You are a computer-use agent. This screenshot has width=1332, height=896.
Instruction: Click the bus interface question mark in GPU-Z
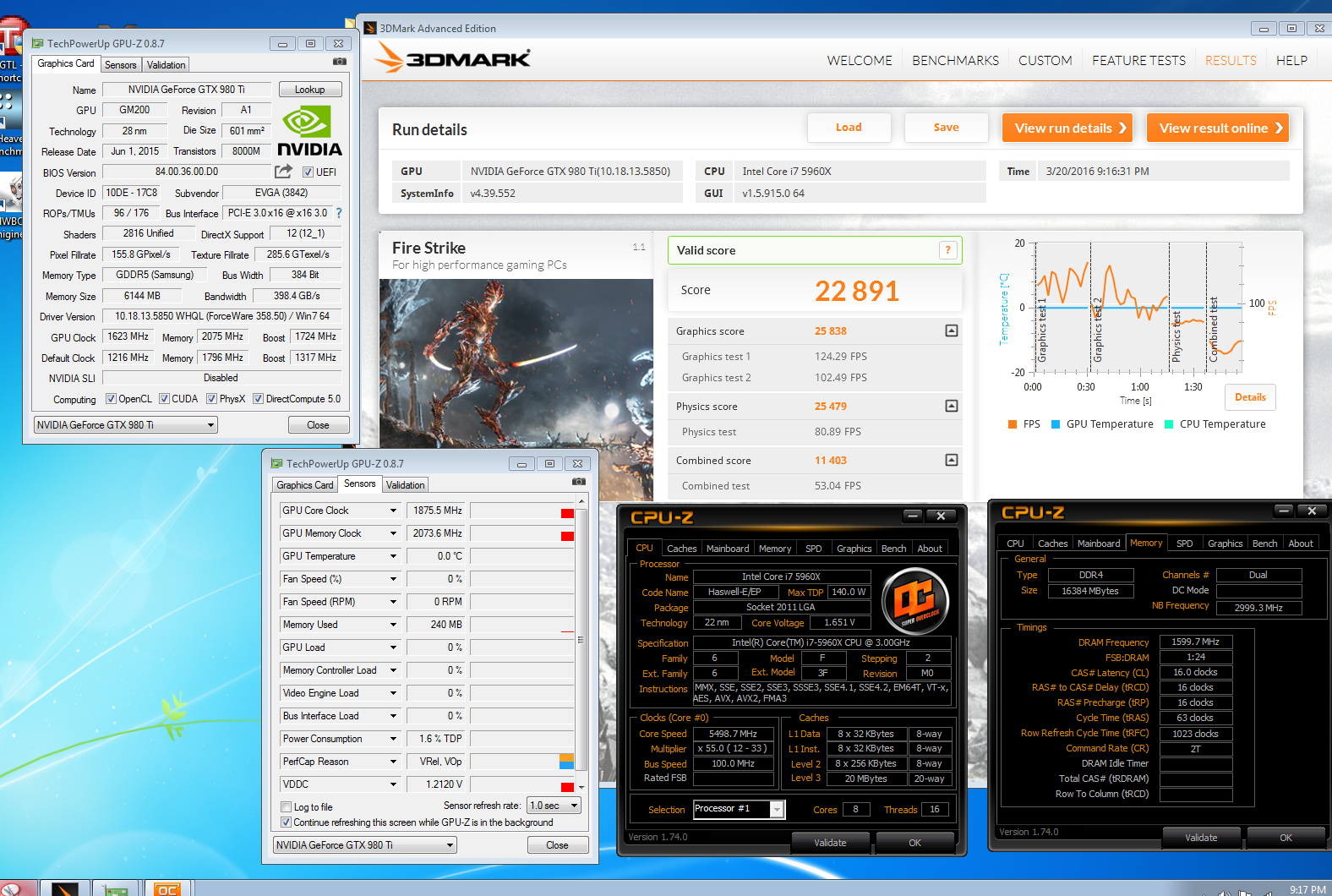339,213
